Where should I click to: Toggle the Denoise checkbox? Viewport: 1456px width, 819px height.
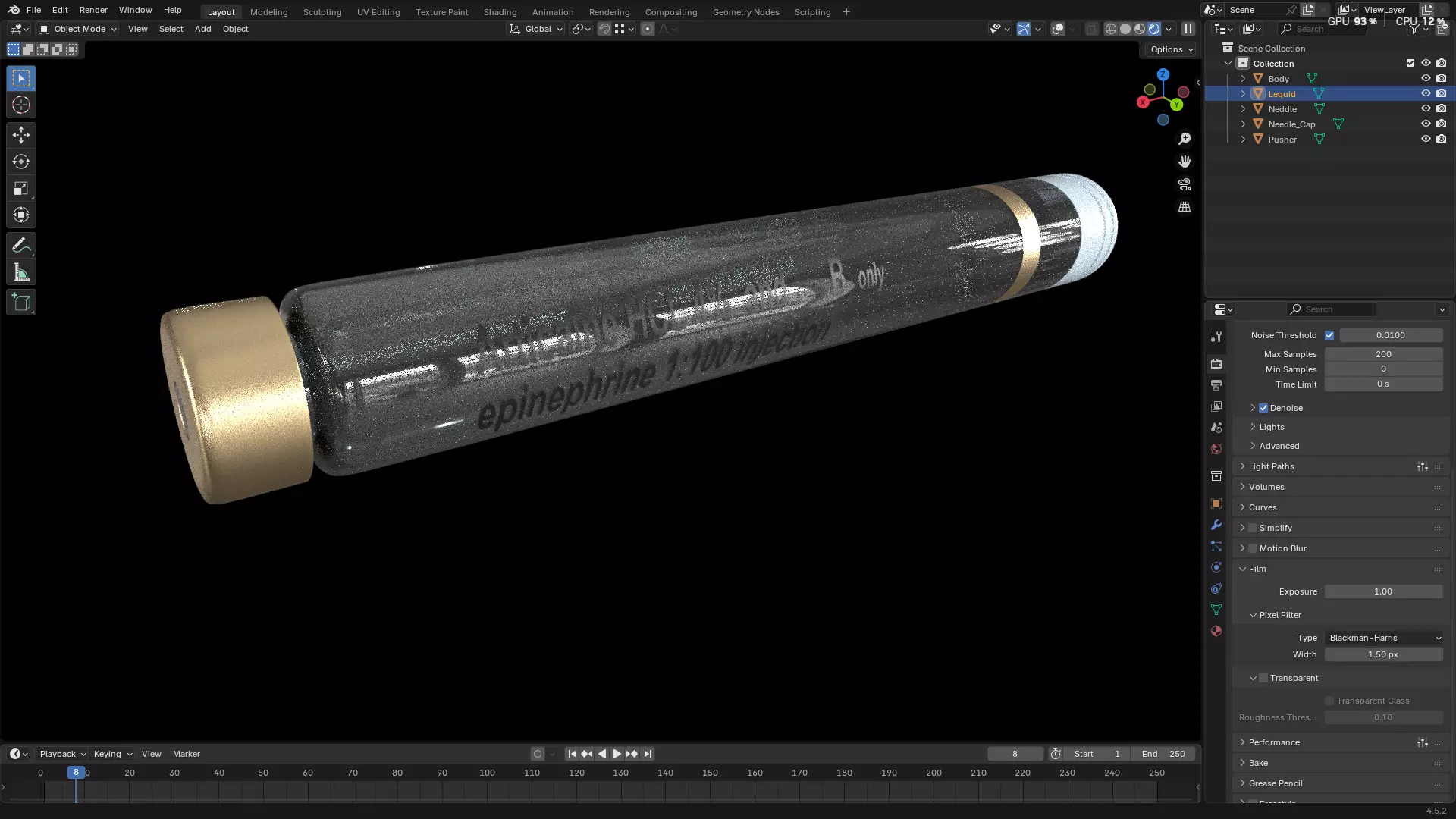pos(1263,408)
